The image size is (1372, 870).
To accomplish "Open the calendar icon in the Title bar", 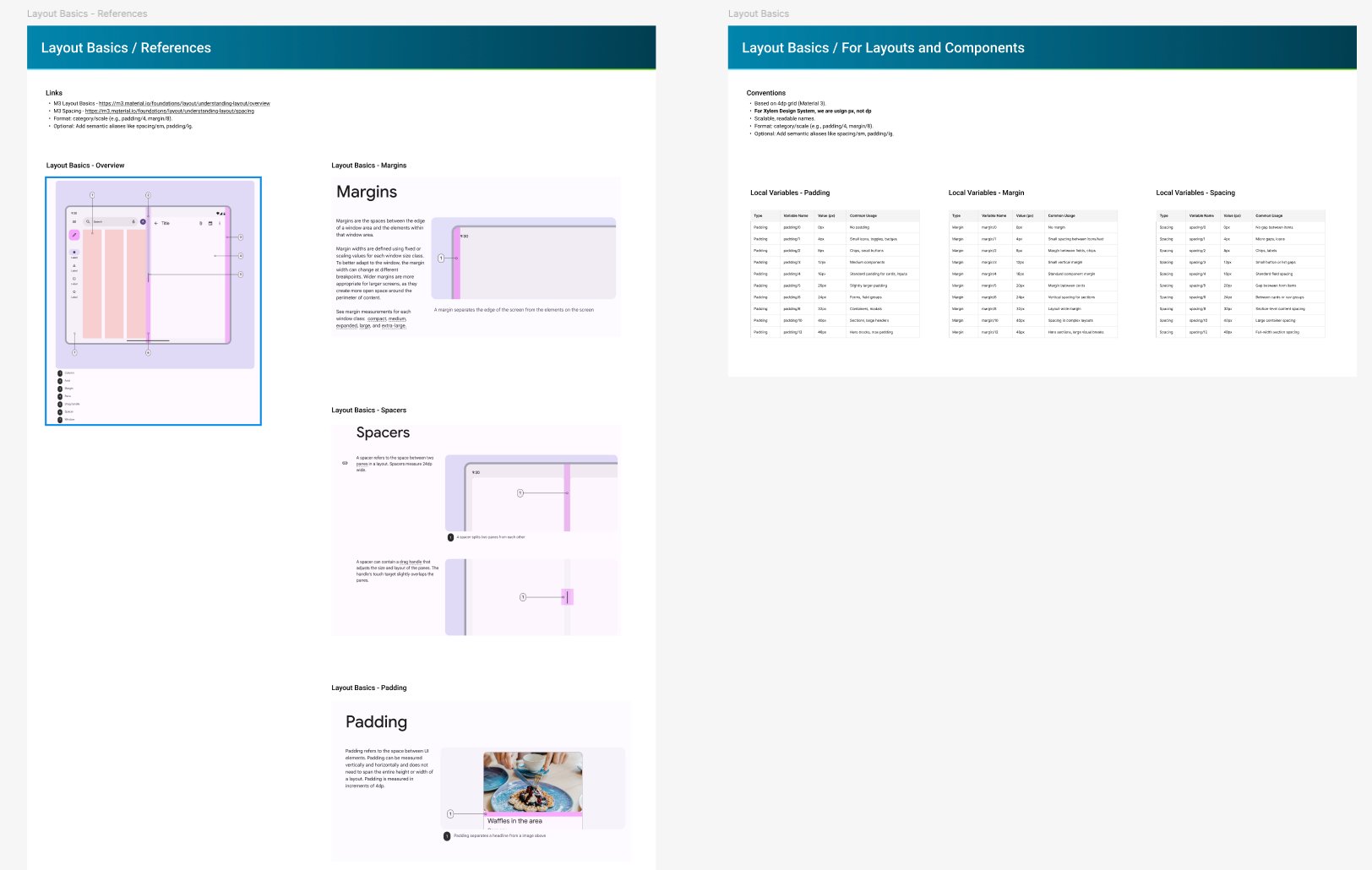I will [x=210, y=223].
